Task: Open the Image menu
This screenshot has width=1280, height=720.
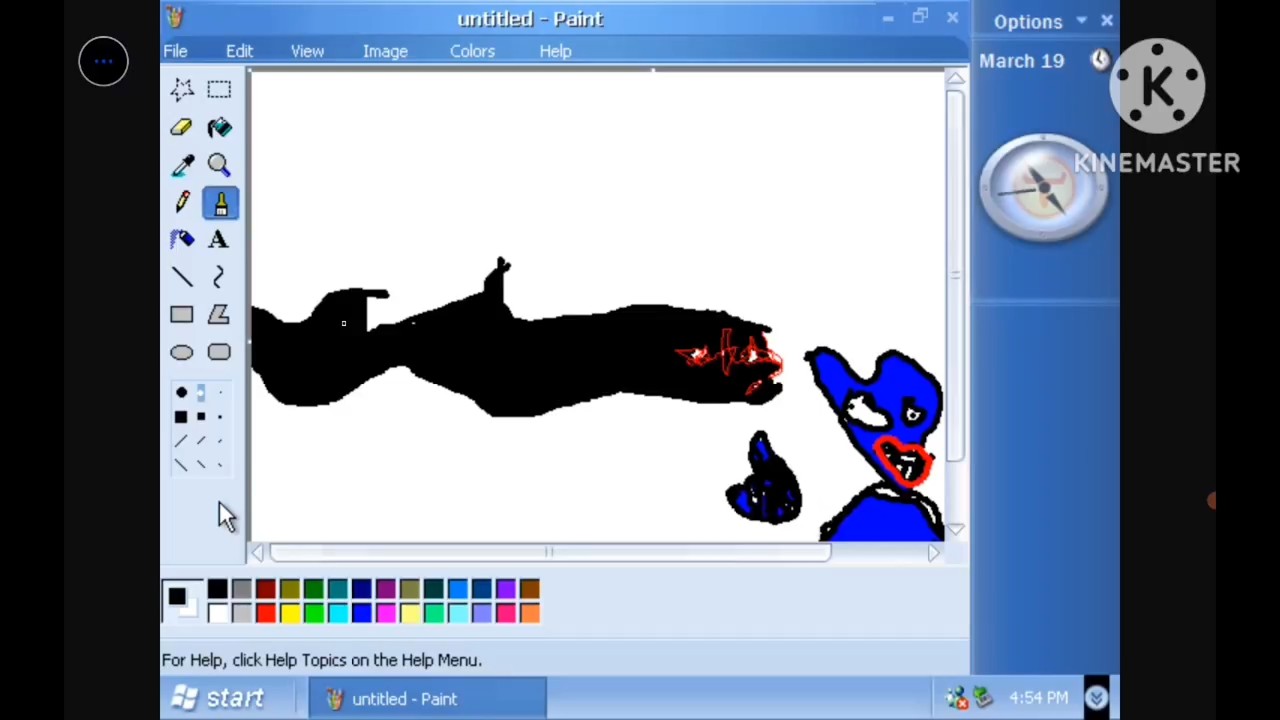Action: tap(385, 51)
